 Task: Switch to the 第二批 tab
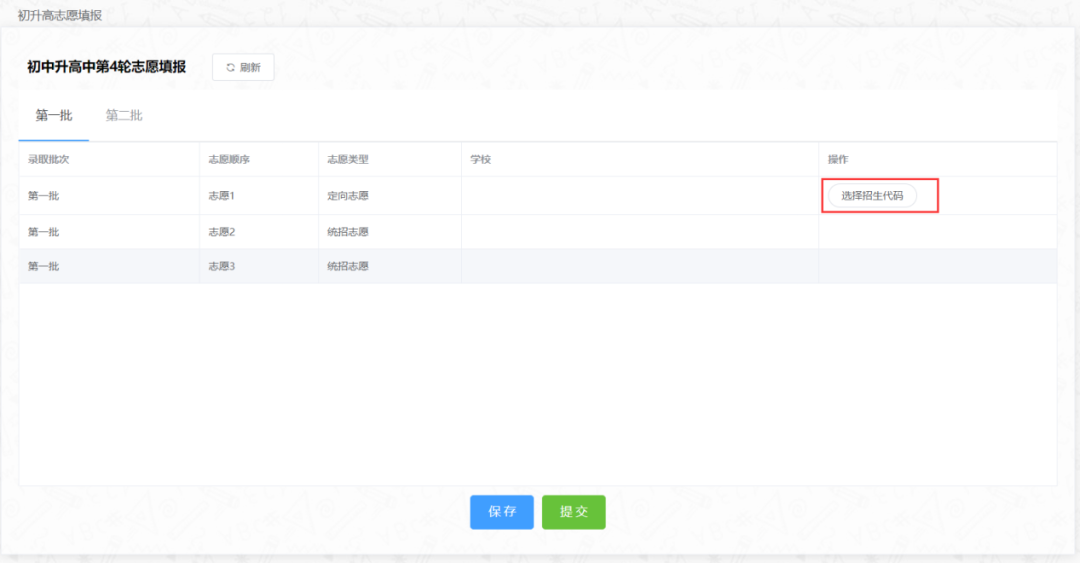pyautogui.click(x=124, y=116)
